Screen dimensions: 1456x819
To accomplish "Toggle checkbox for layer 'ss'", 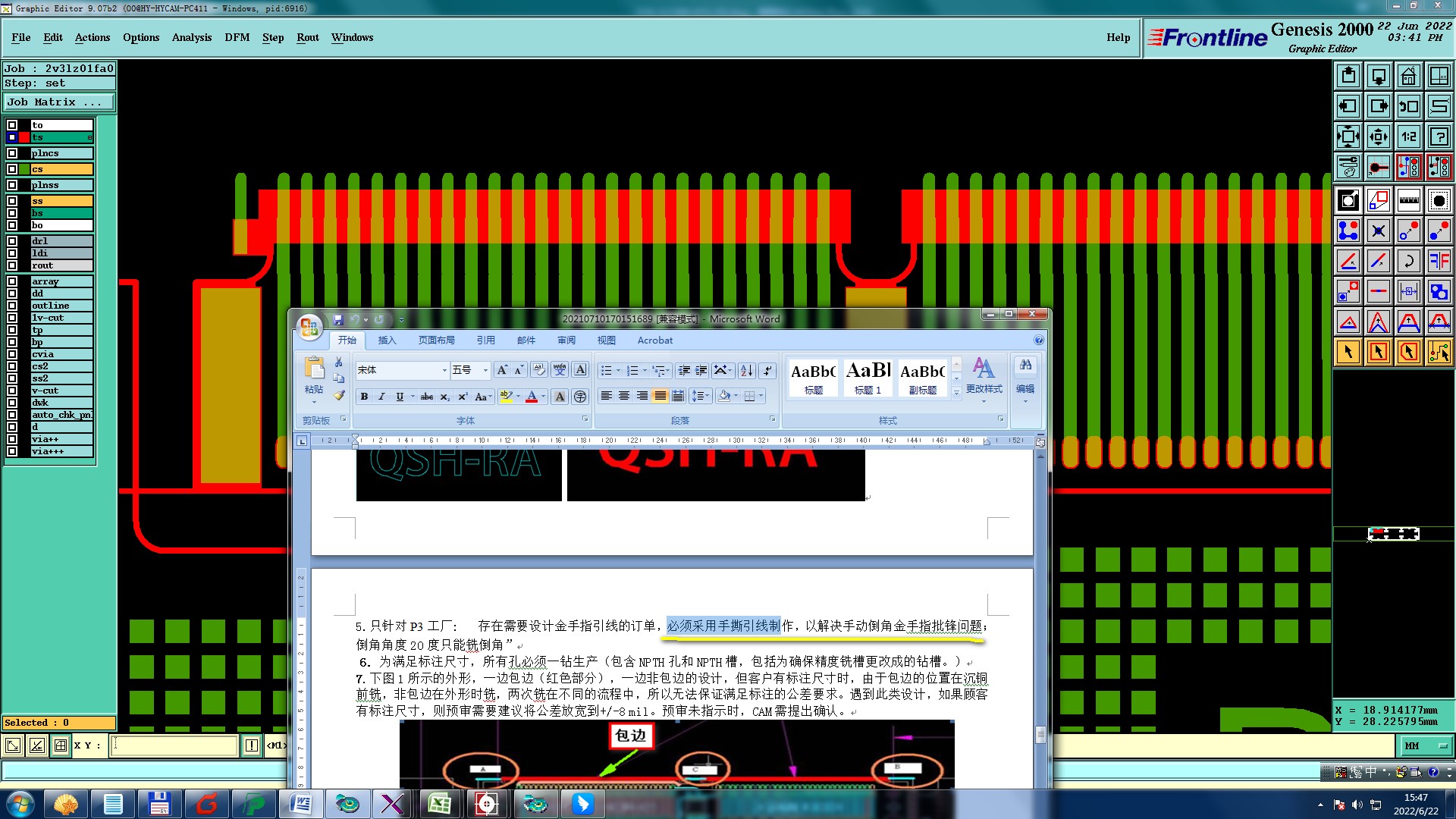I will 12,201.
